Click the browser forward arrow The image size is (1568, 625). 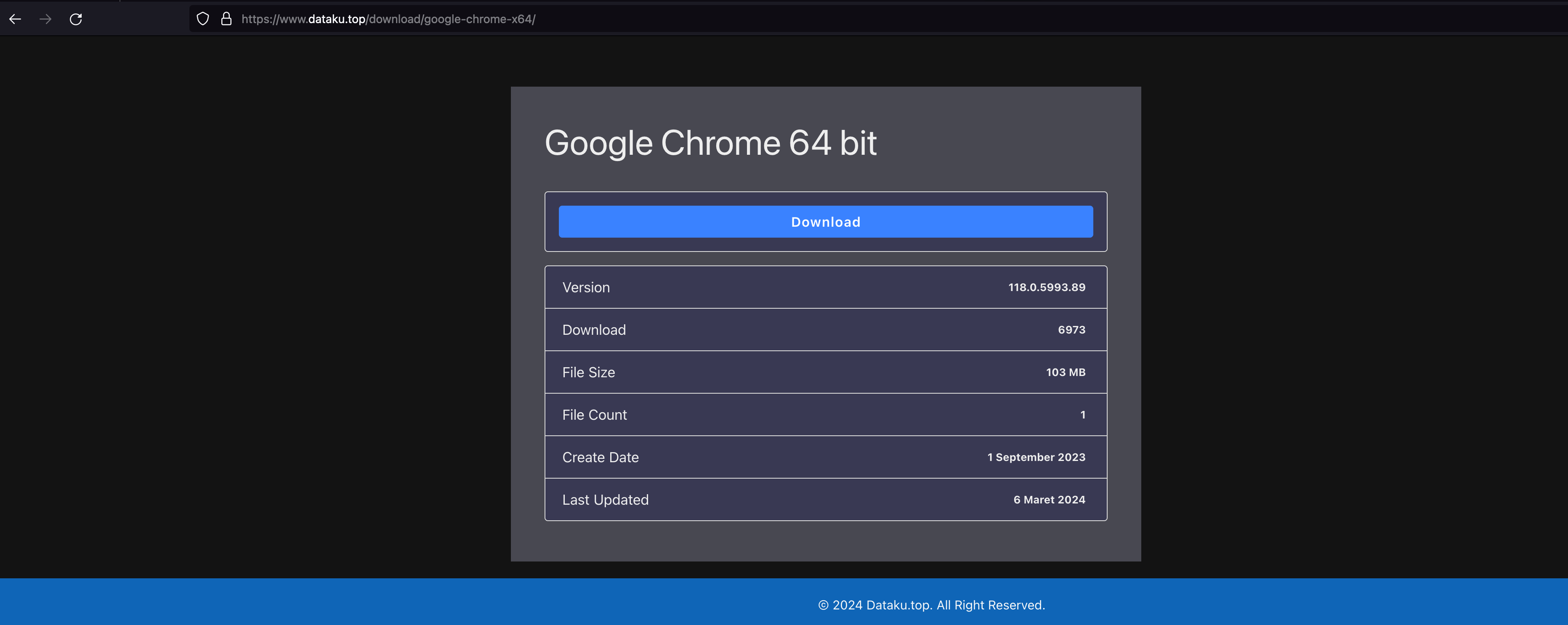45,19
